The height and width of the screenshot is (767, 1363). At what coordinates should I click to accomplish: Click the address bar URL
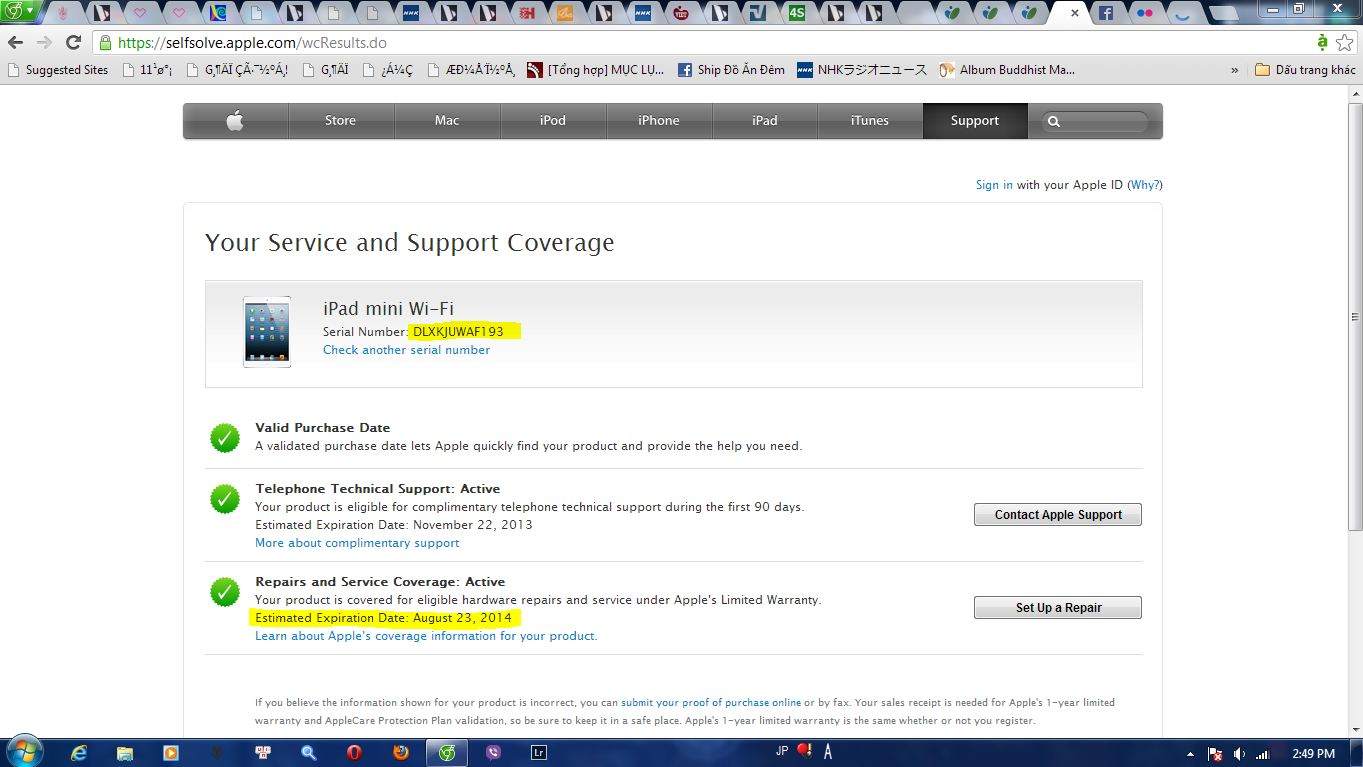click(x=252, y=43)
